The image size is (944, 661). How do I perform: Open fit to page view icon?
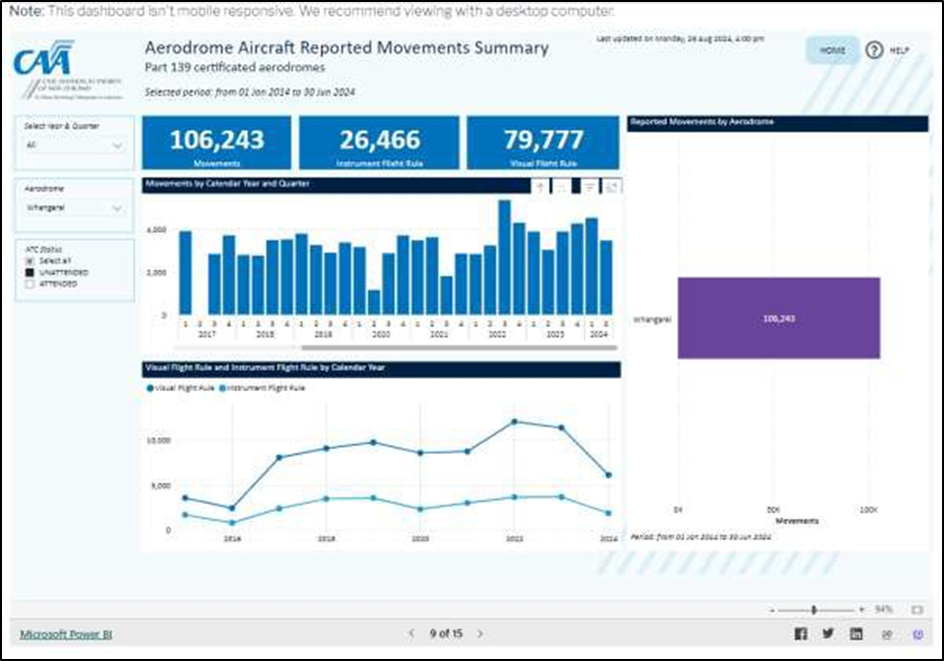pyautogui.click(x=917, y=609)
